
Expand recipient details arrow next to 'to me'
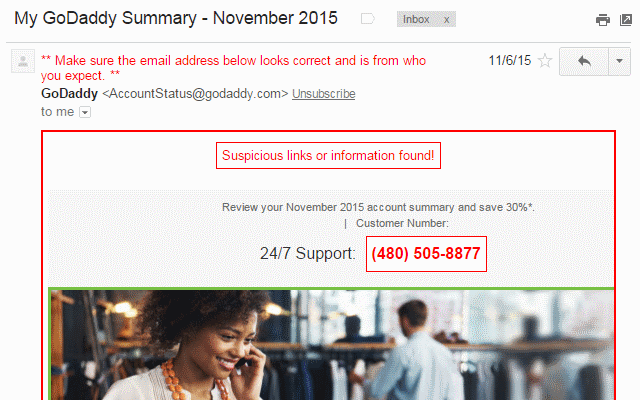(x=84, y=112)
